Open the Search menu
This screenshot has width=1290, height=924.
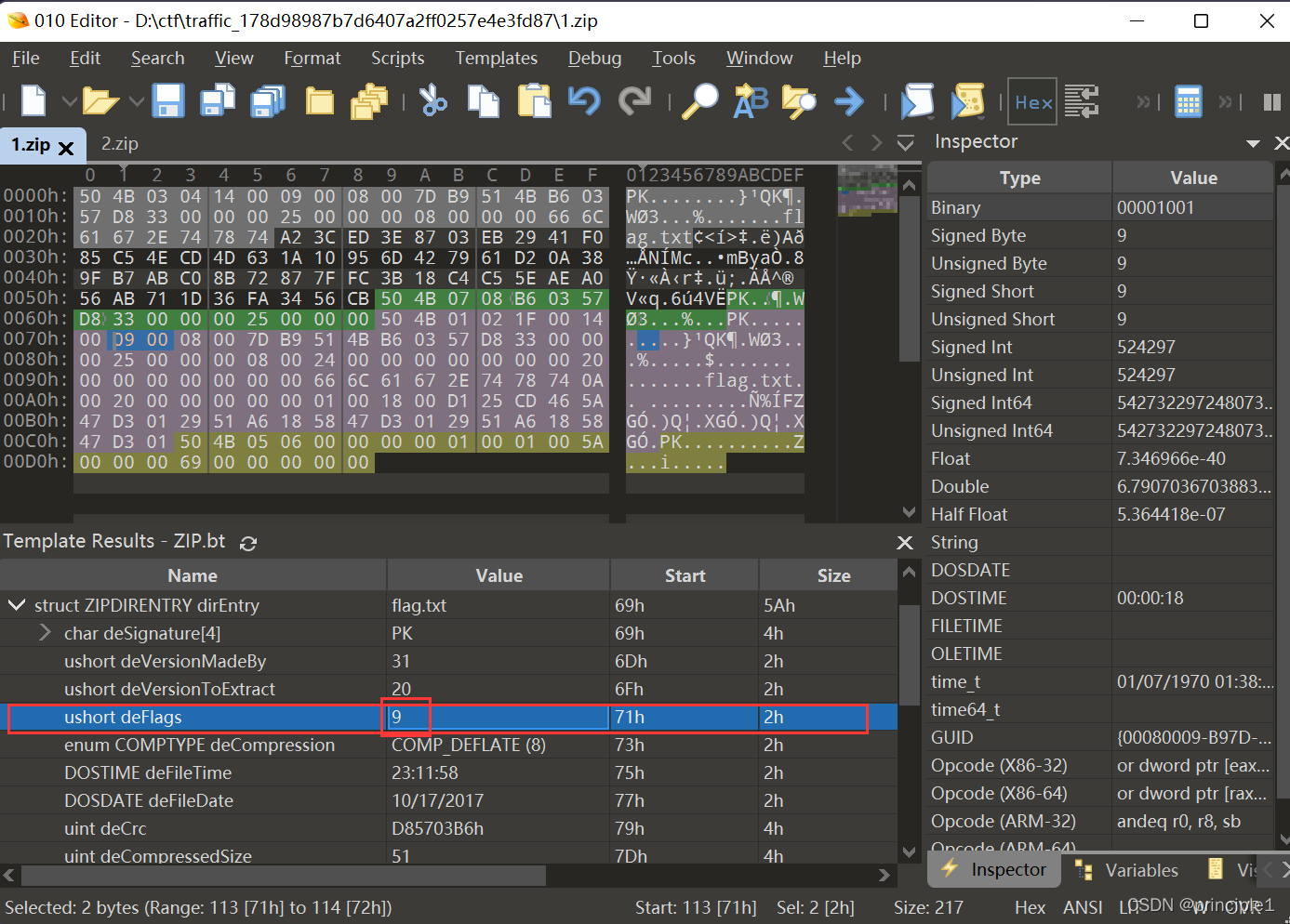coord(158,58)
